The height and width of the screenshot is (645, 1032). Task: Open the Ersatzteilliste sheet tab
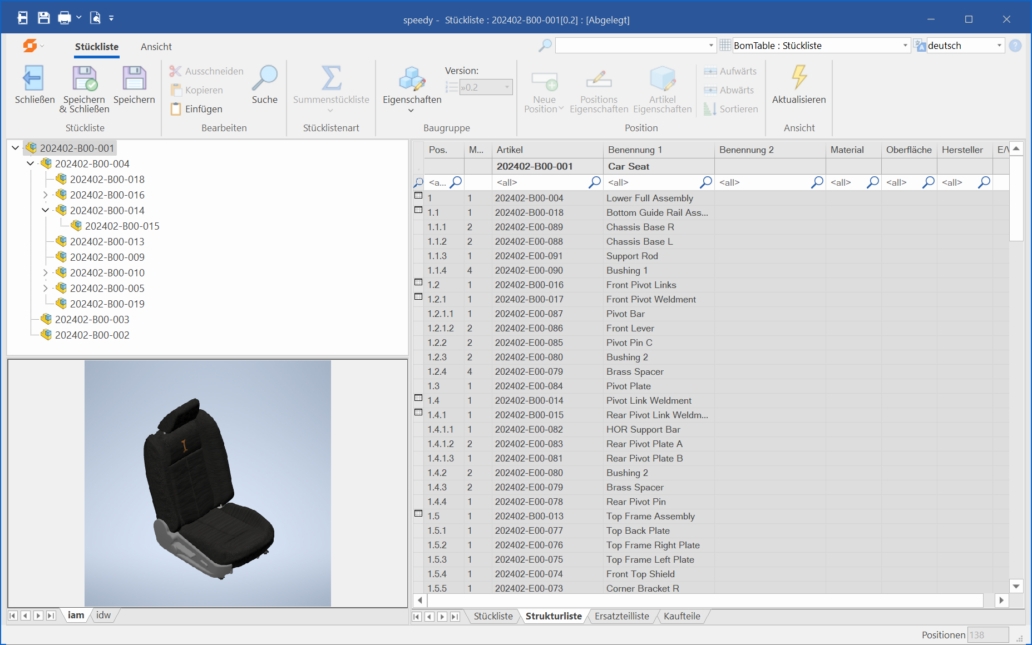coord(622,616)
